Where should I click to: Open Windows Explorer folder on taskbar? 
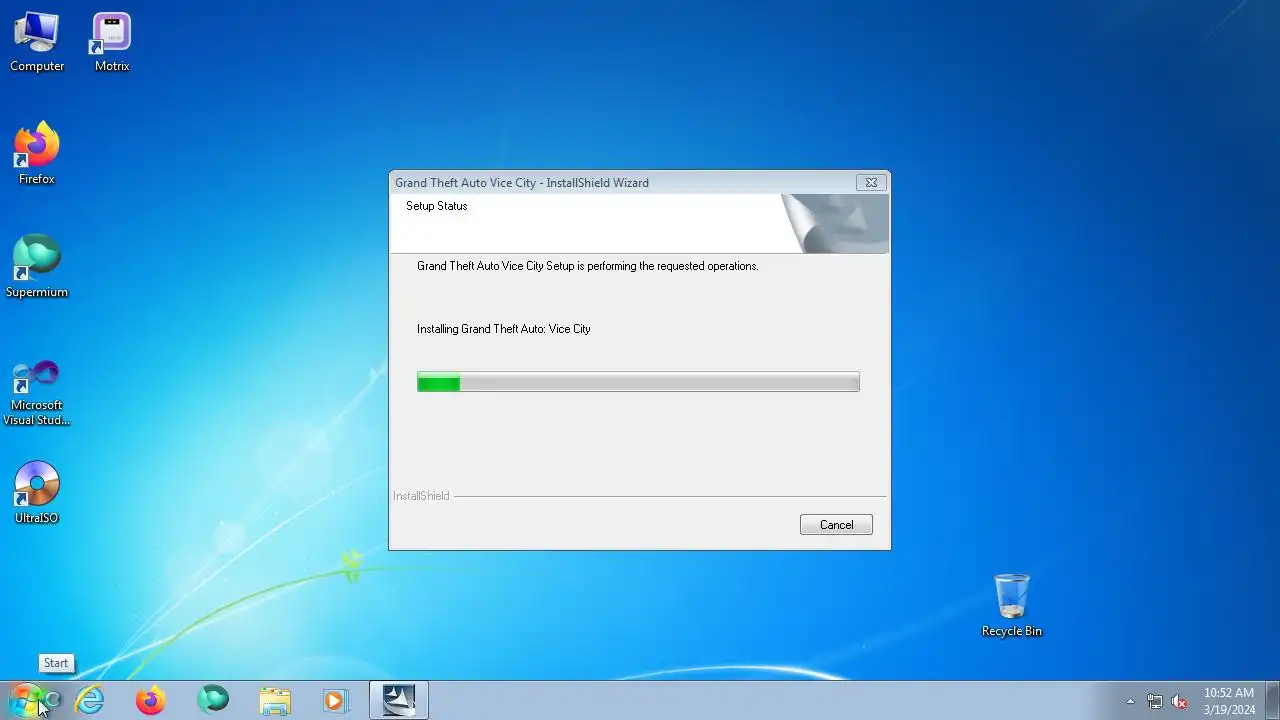(274, 700)
